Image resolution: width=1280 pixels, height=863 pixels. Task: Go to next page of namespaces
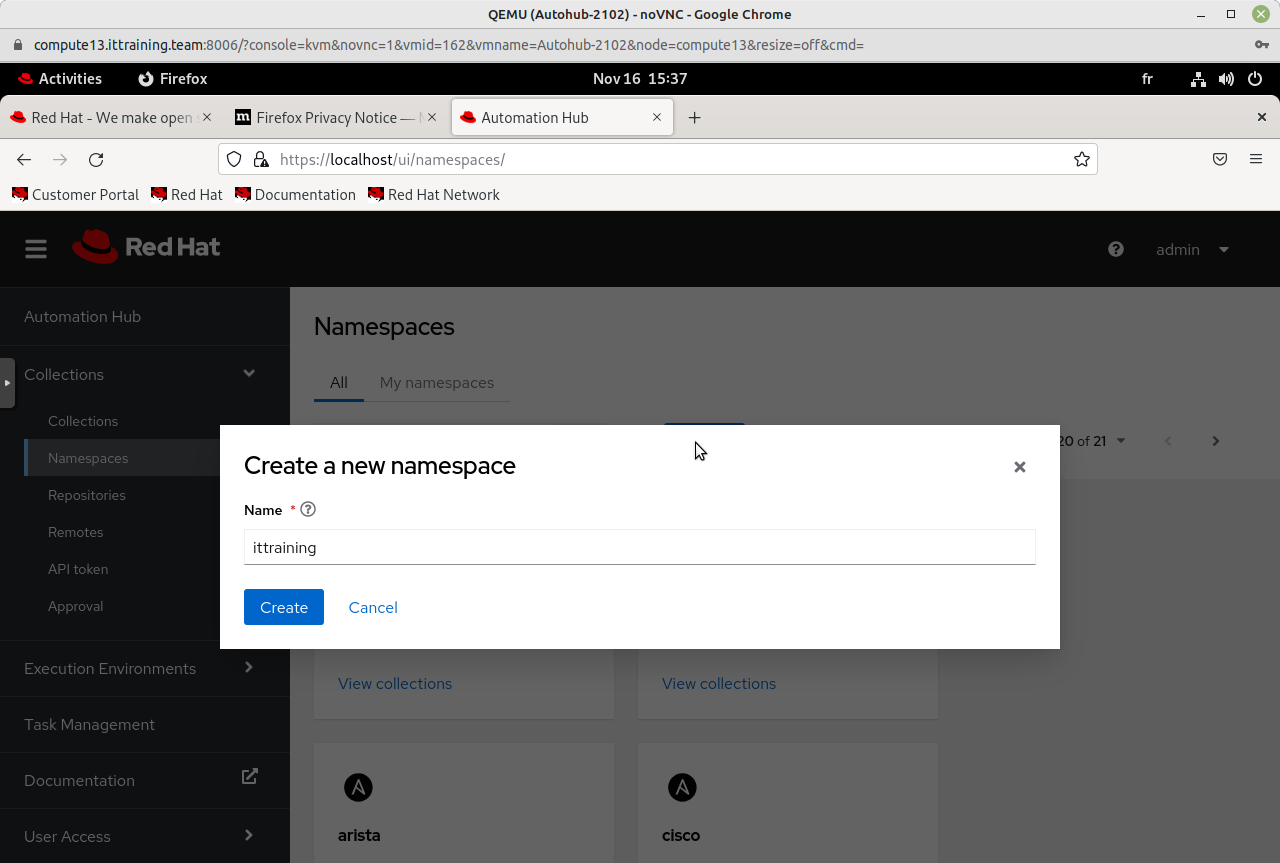(x=1216, y=441)
